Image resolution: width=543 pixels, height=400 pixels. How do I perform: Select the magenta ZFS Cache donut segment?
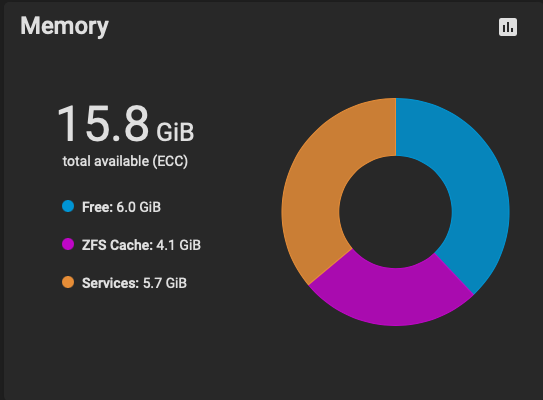391,296
